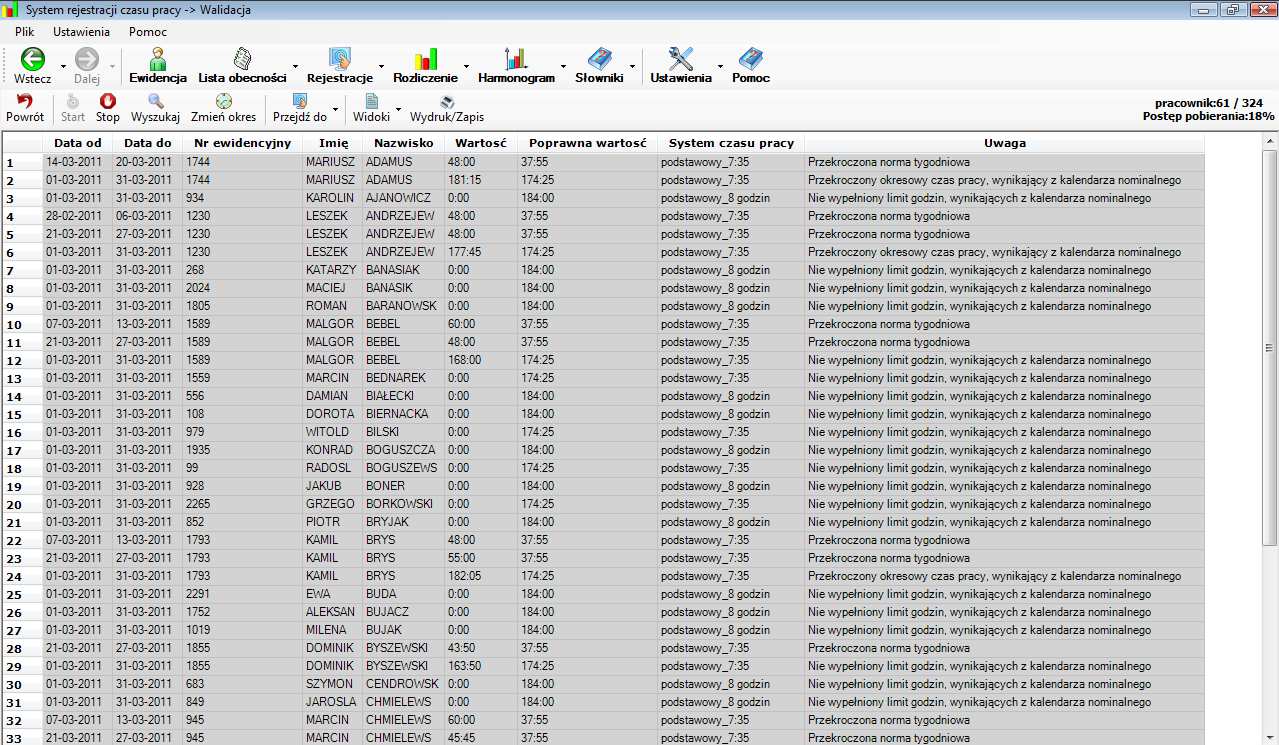
Task: Select row header number 1
Action: coord(22,163)
